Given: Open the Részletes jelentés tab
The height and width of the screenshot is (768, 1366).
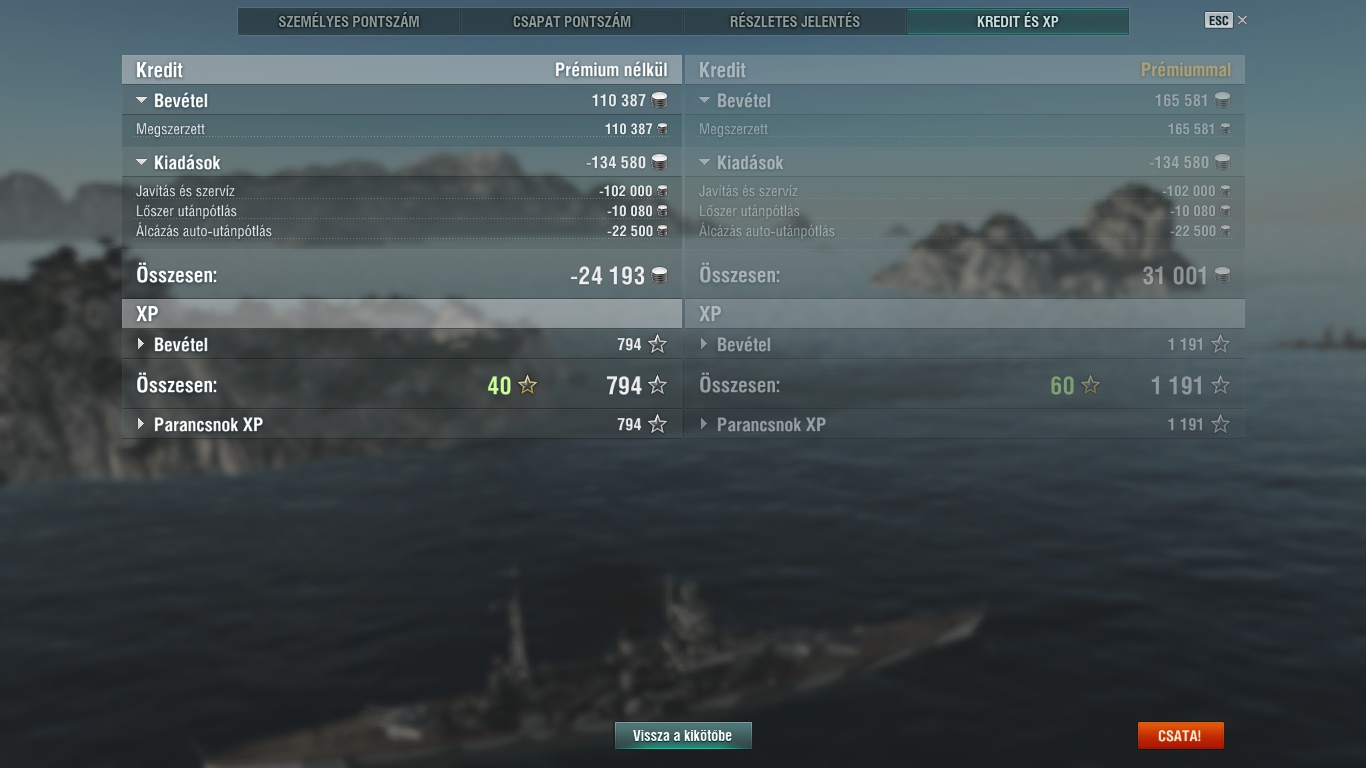Looking at the screenshot, I should coord(795,21).
